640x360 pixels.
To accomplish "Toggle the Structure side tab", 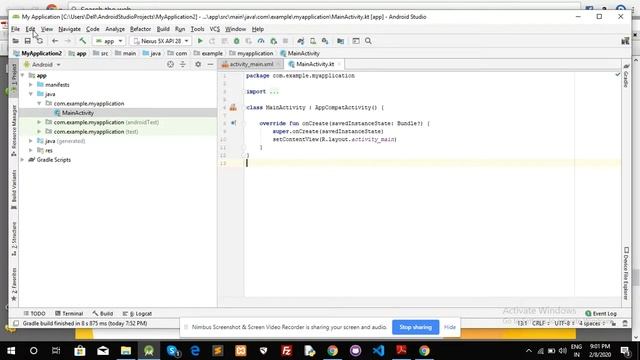I will coord(14,239).
